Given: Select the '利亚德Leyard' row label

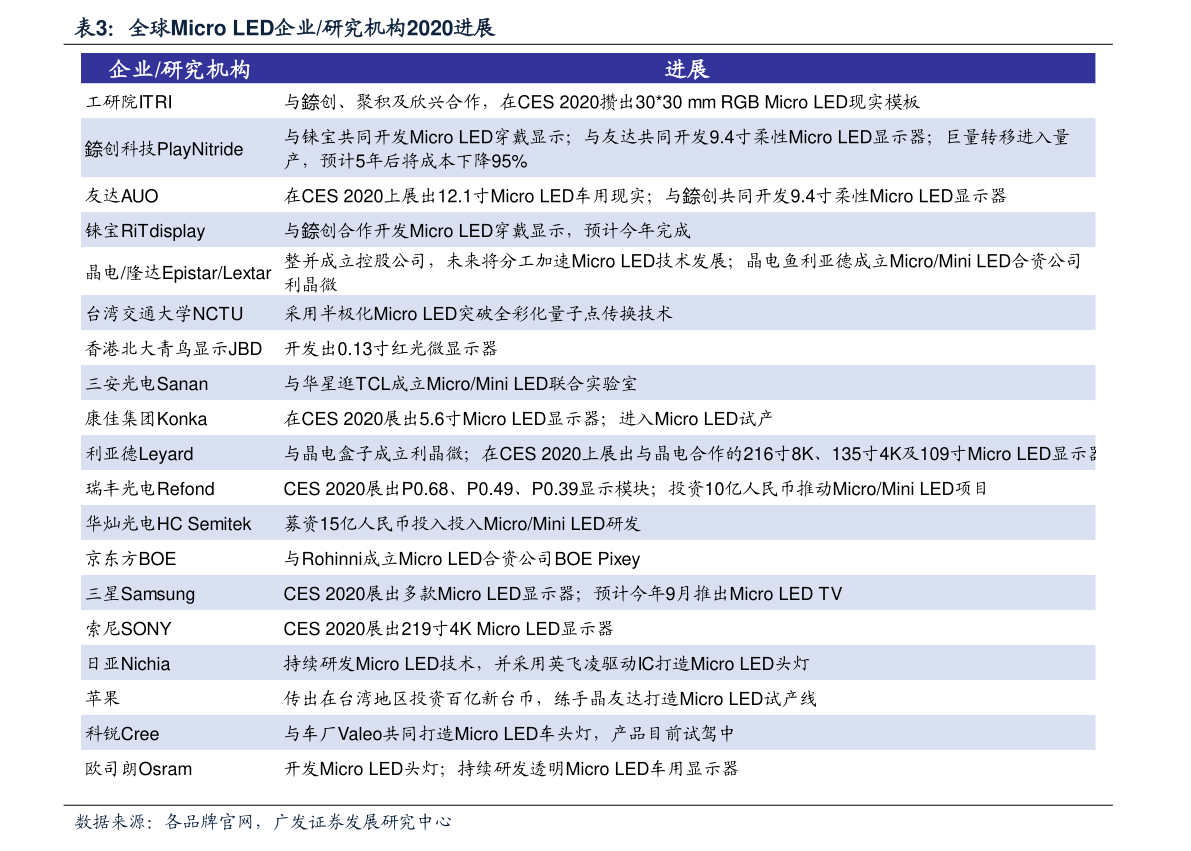Looking at the screenshot, I should pyautogui.click(x=139, y=454).
